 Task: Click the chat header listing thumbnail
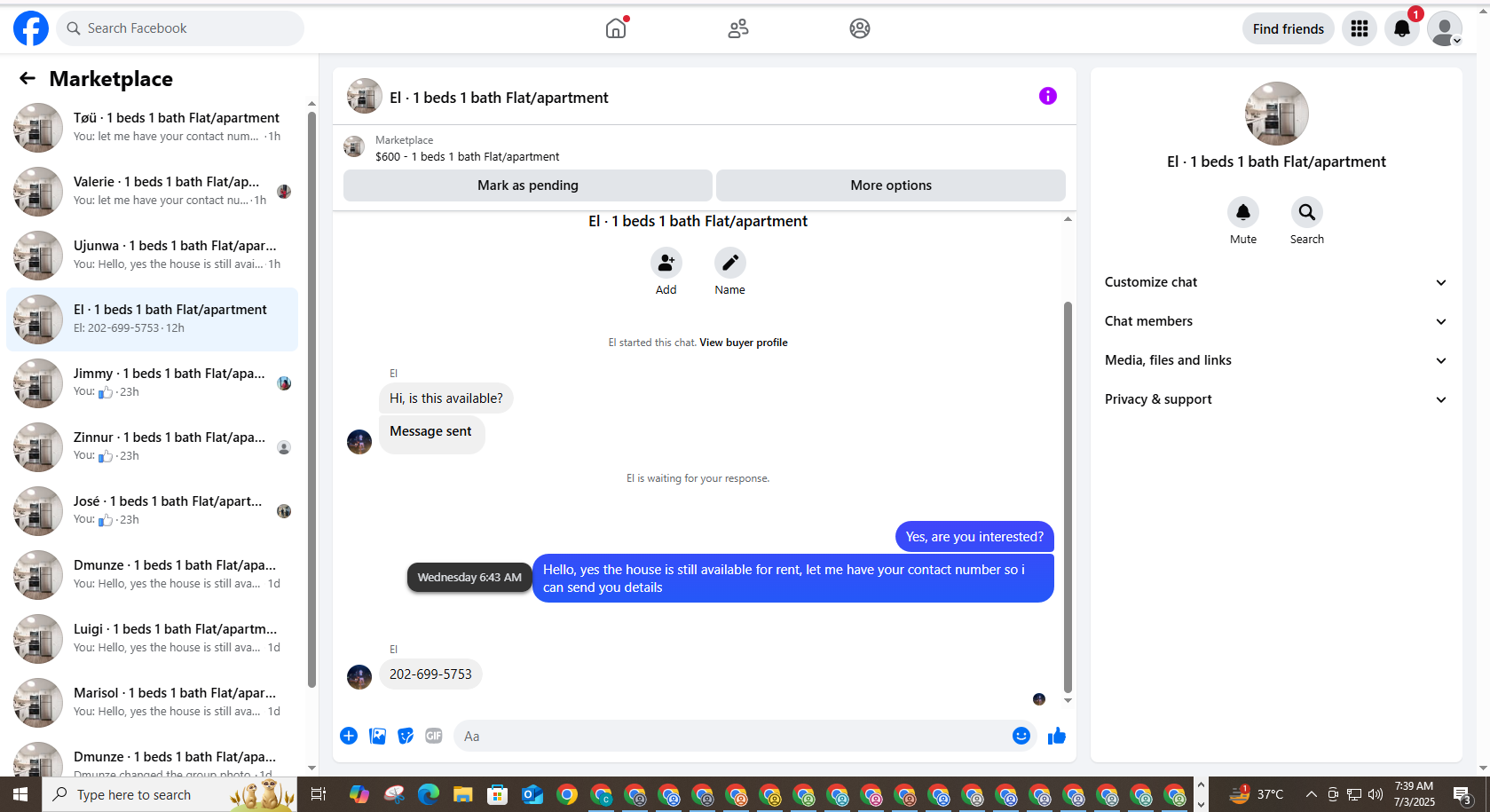pos(364,96)
